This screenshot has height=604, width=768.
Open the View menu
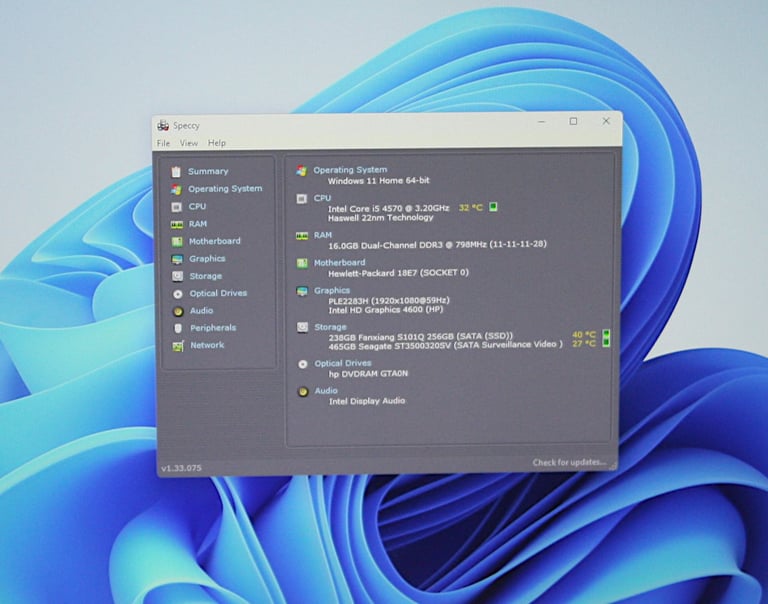click(189, 143)
